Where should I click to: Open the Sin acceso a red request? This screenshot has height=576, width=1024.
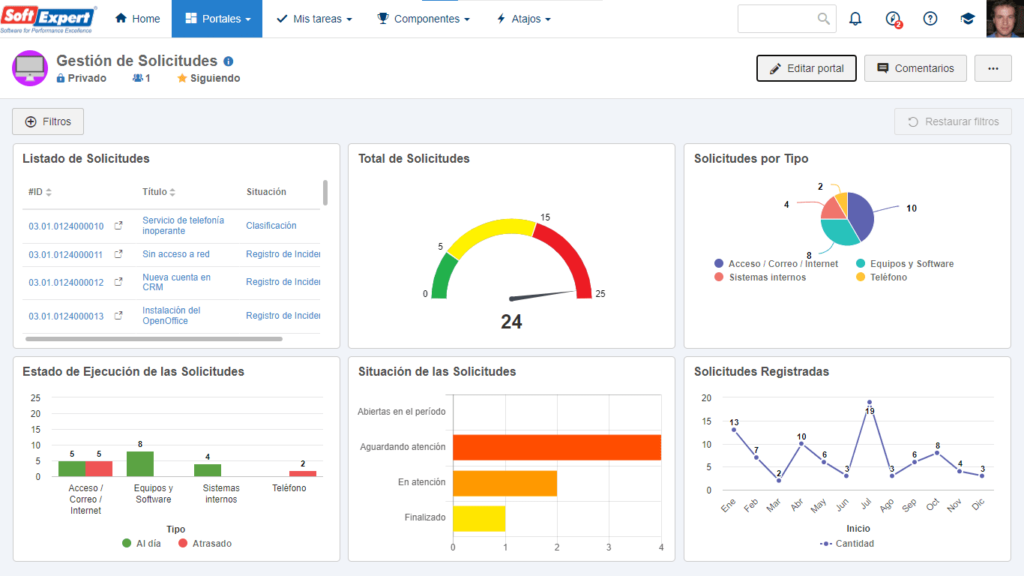pyautogui.click(x=176, y=254)
